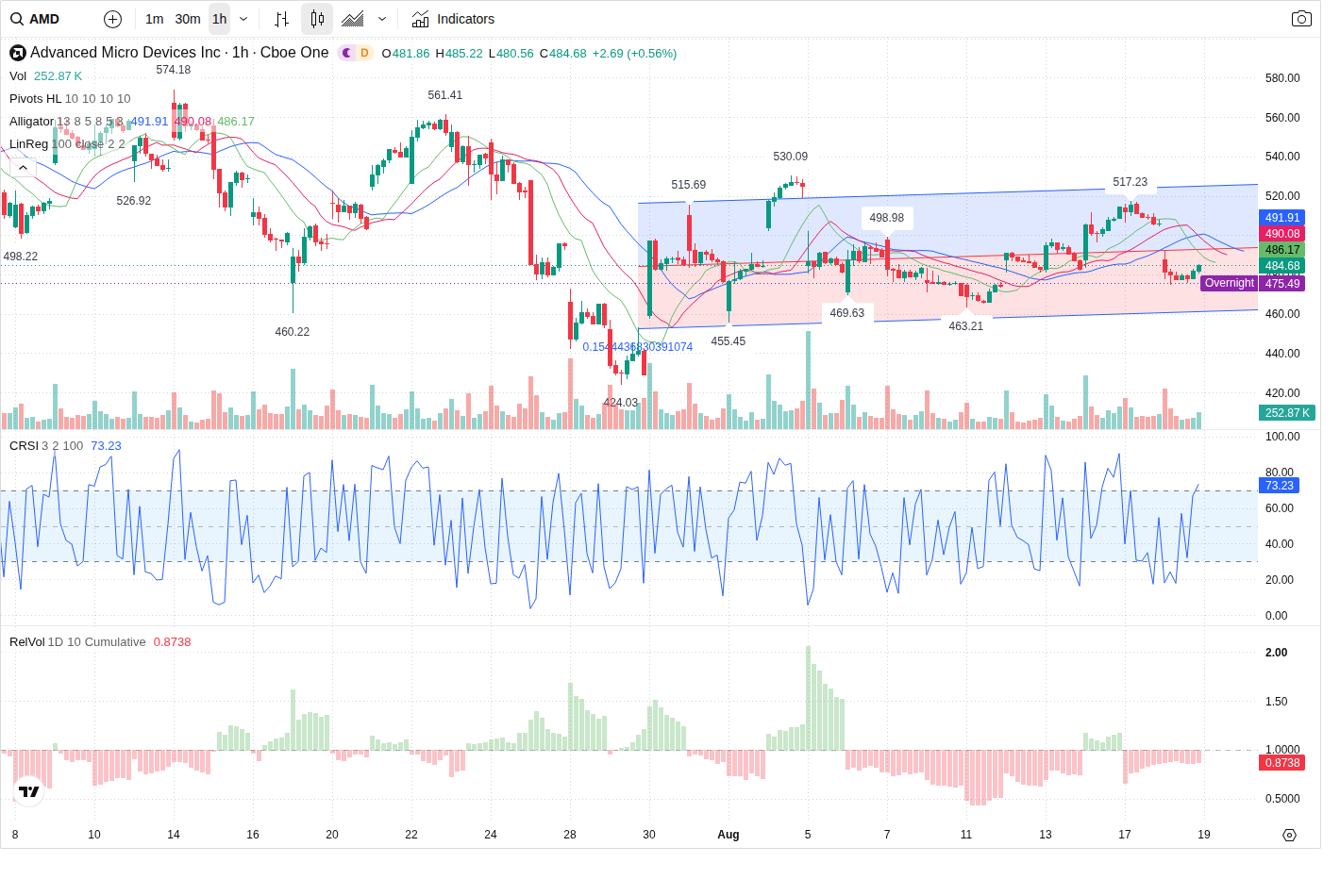Click the Advanced Micro Devices Inc title
The height and width of the screenshot is (896, 1340).
coord(126,53)
